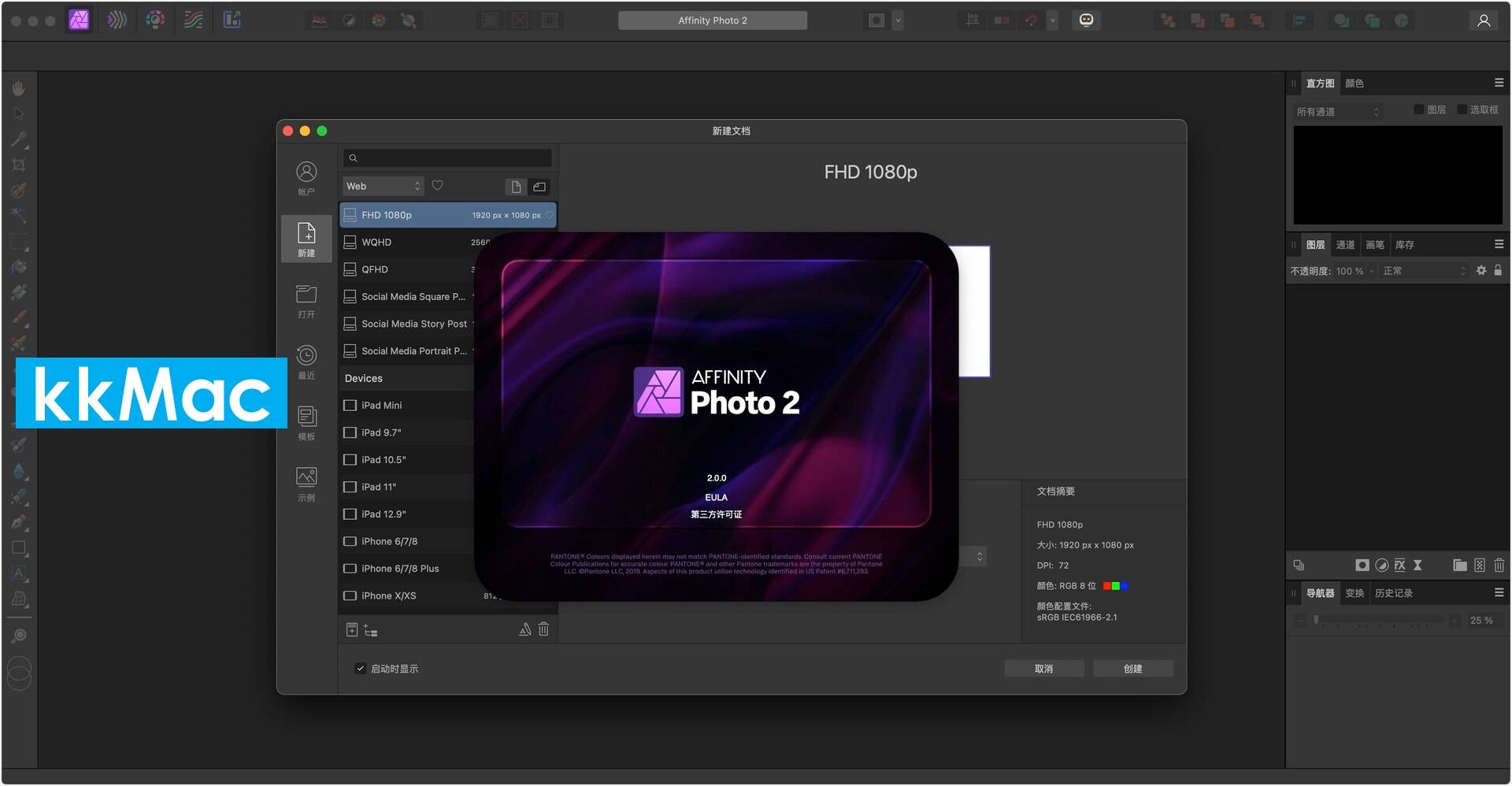Viewport: 1512px width, 786px height.
Task: Click the auto contrast toolbar icon
Action: coord(349,21)
